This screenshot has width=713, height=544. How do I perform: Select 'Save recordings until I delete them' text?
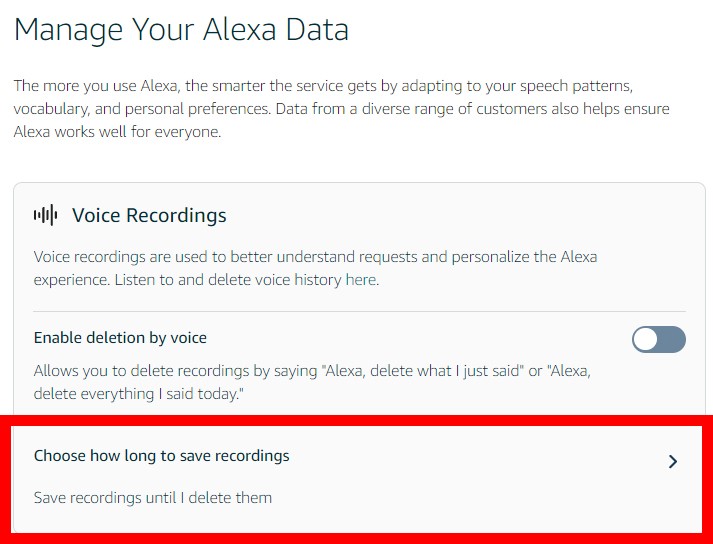153,497
